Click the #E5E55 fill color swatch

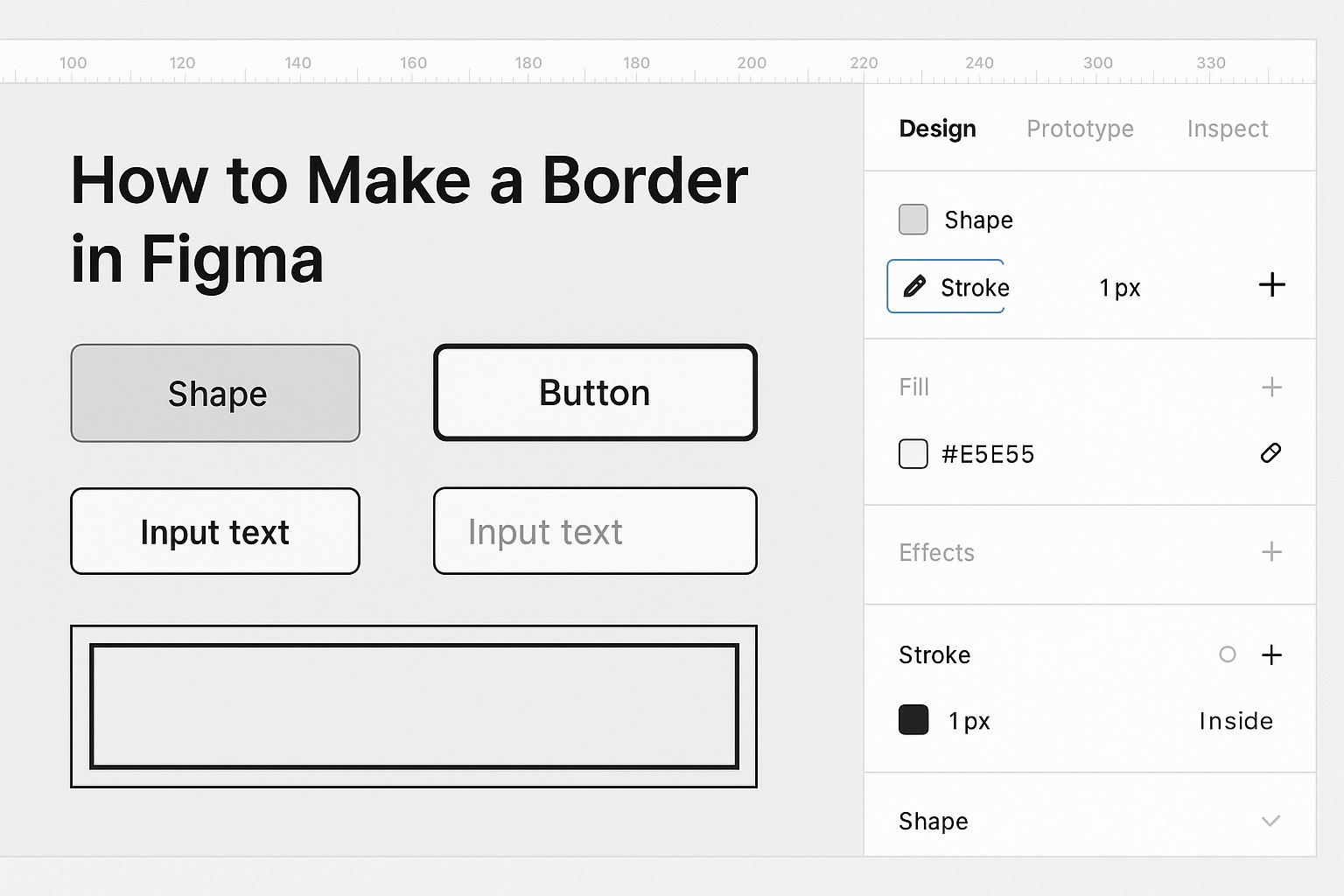913,453
